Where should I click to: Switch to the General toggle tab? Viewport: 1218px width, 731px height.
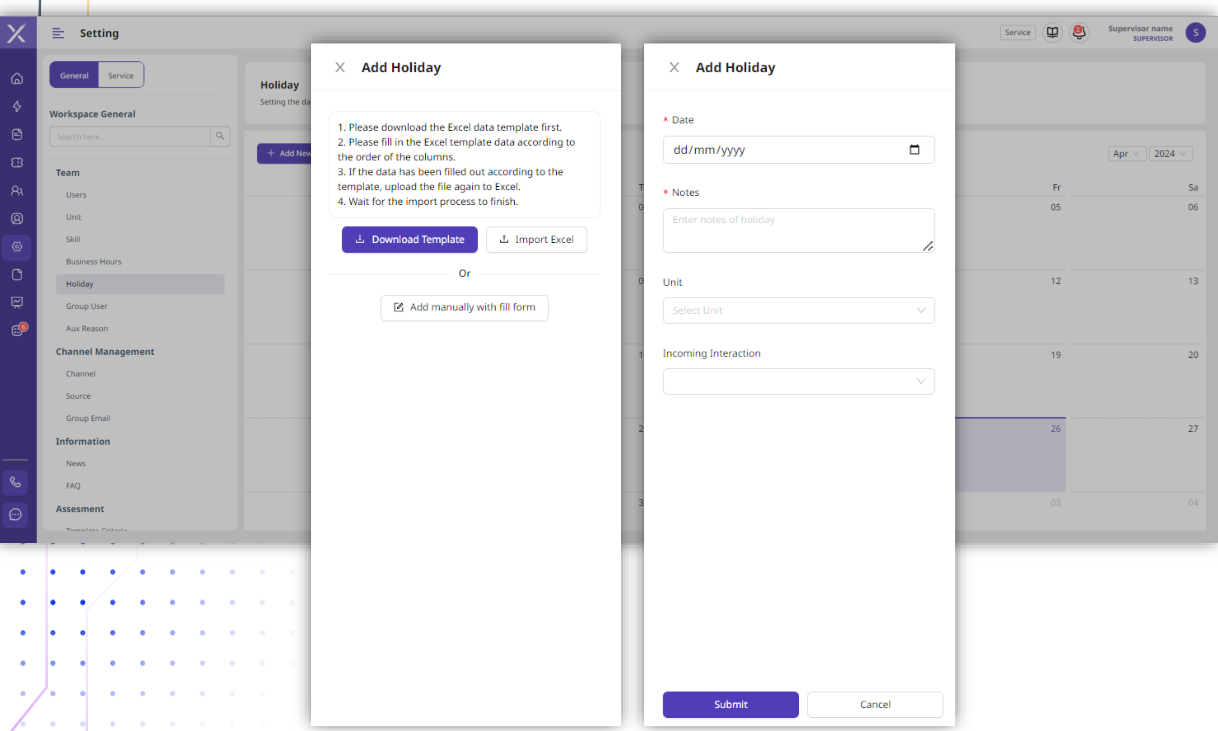click(x=74, y=75)
